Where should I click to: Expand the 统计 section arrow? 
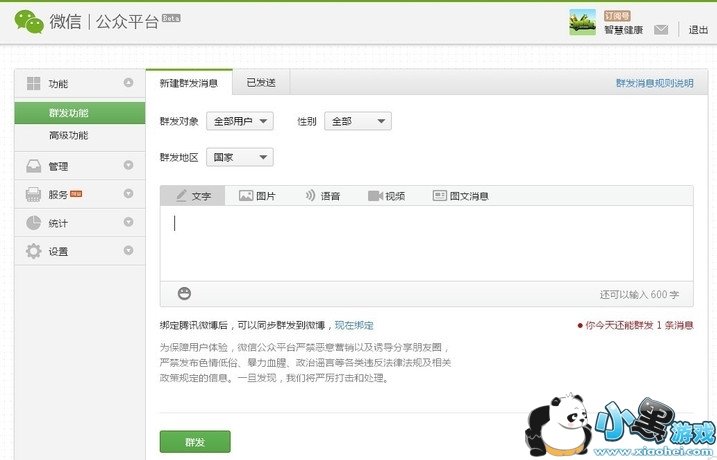(x=128, y=222)
